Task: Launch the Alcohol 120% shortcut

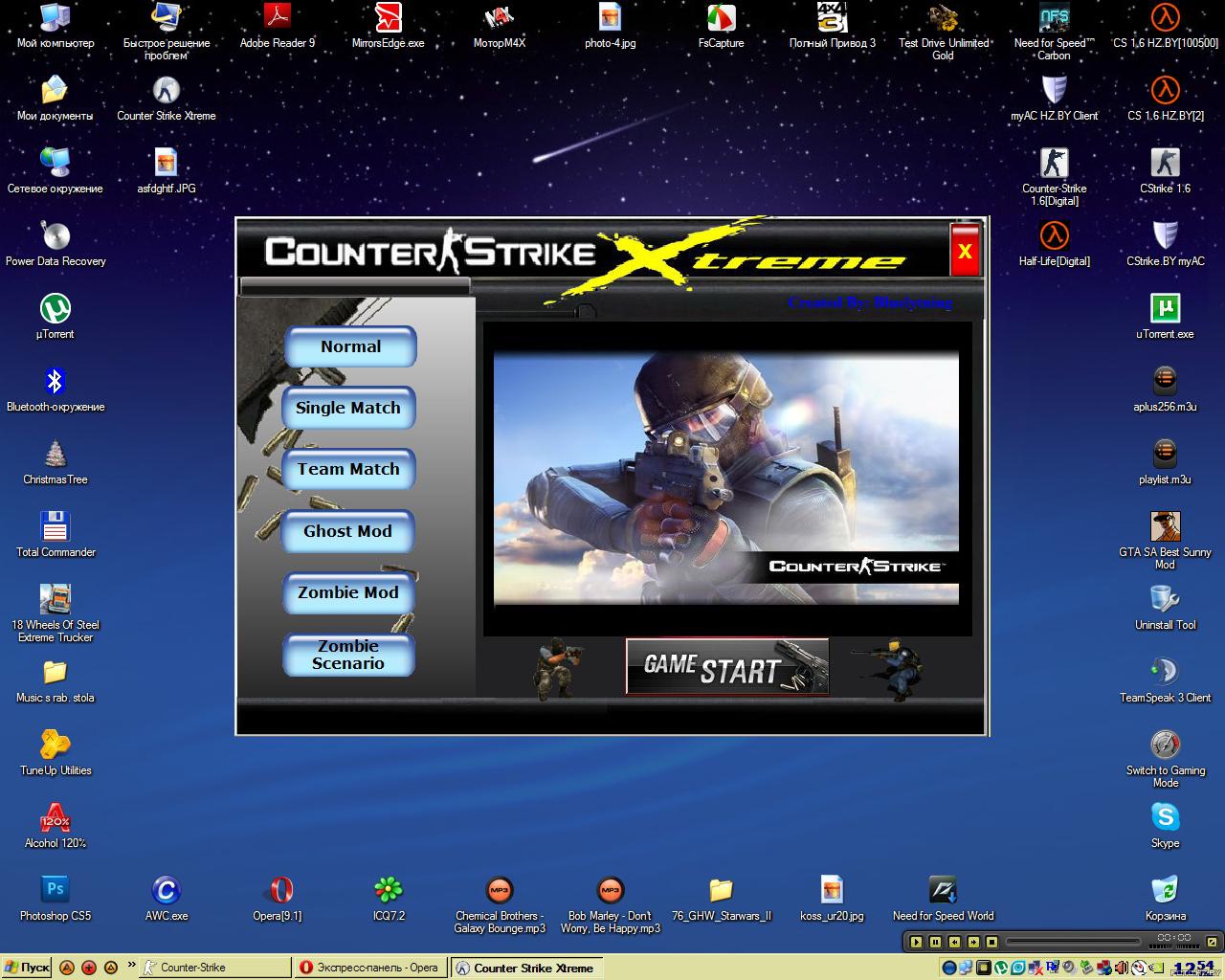Action: 56,826
